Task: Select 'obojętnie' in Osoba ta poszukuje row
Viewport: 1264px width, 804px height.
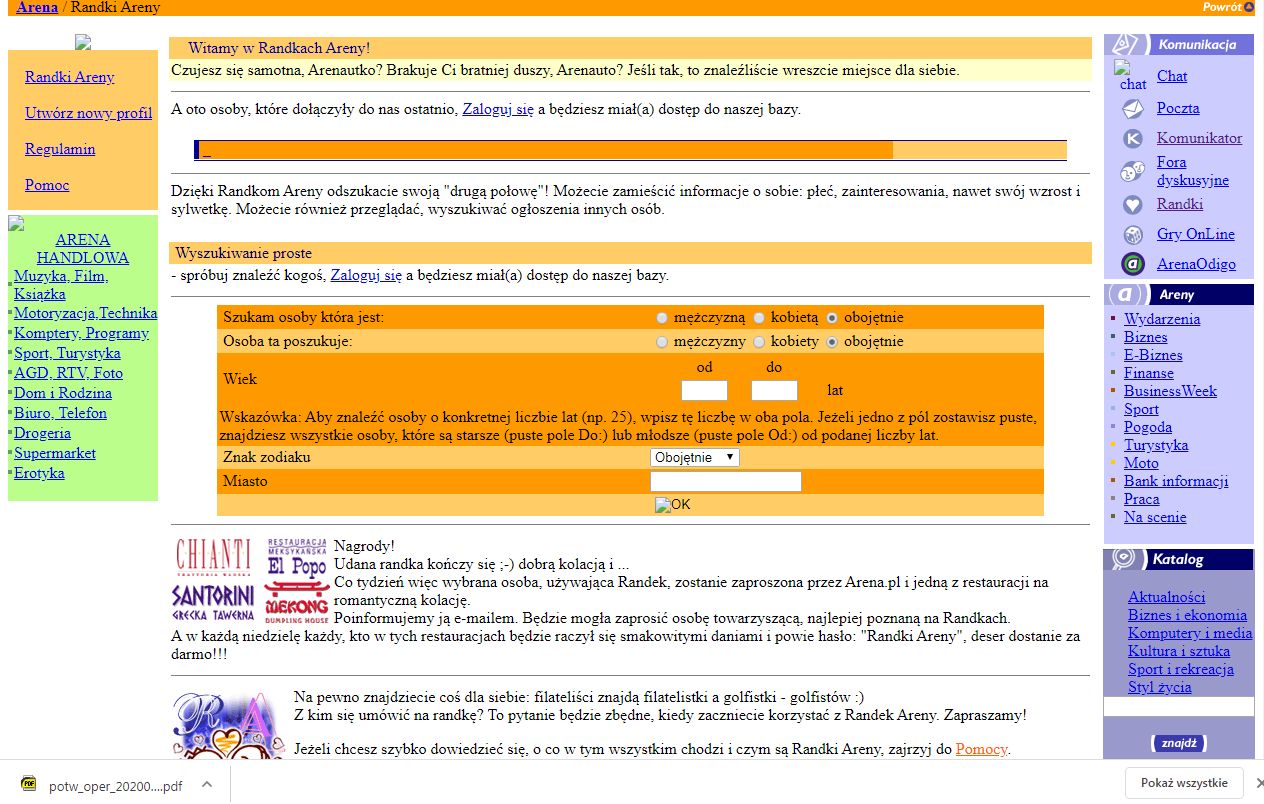Action: (x=832, y=342)
